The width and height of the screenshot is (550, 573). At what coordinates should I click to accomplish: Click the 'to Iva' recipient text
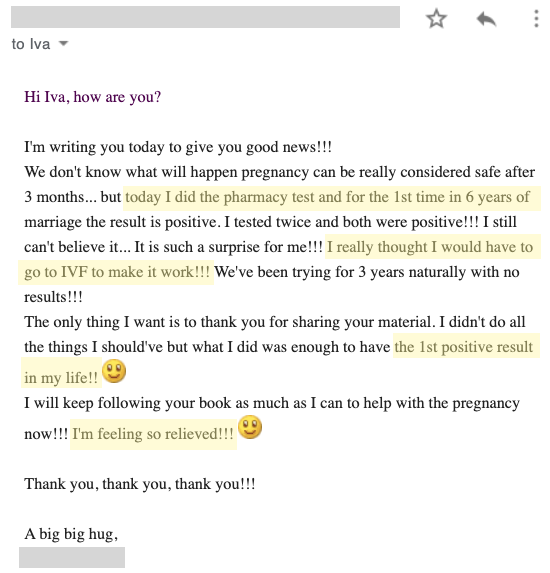[x=31, y=44]
